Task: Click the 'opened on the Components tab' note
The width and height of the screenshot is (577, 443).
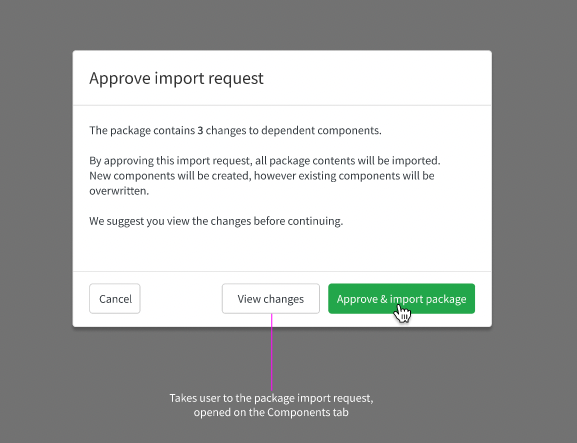Action: [271, 412]
